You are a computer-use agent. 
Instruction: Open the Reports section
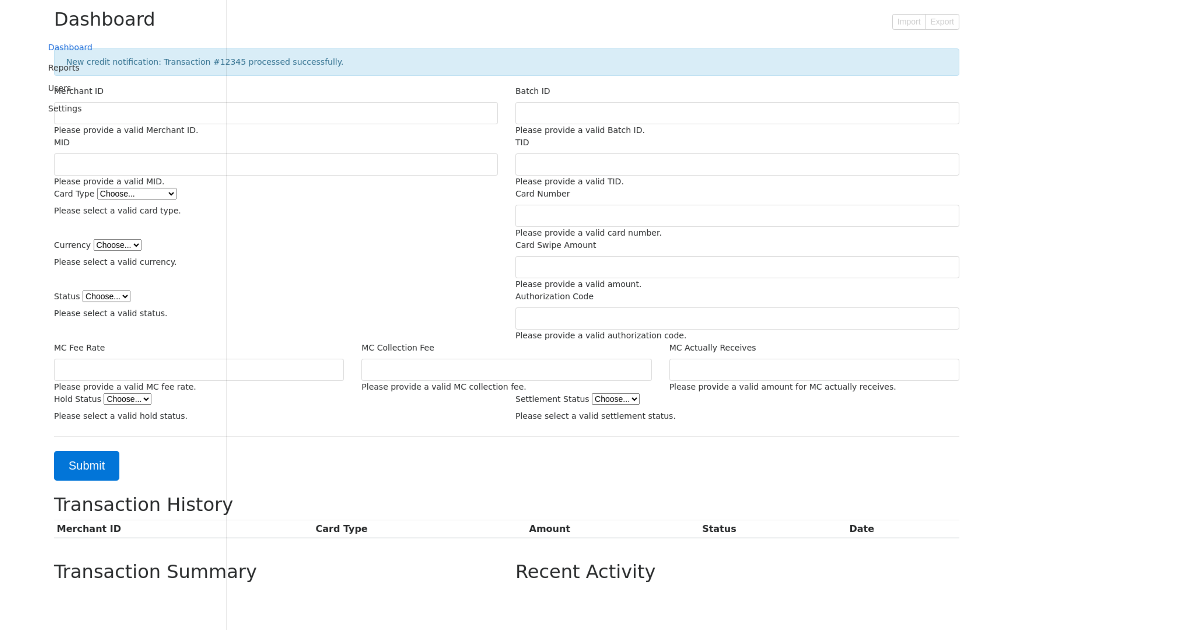point(63,67)
